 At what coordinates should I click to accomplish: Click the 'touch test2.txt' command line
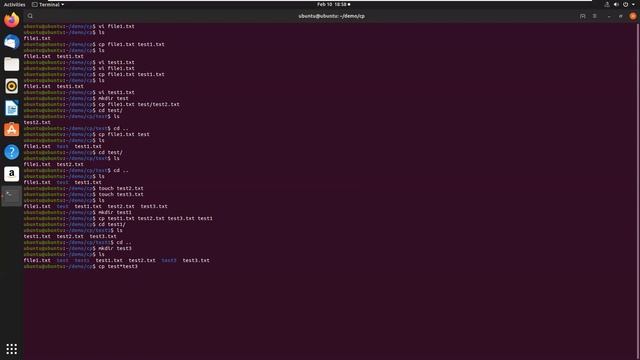pyautogui.click(x=84, y=188)
